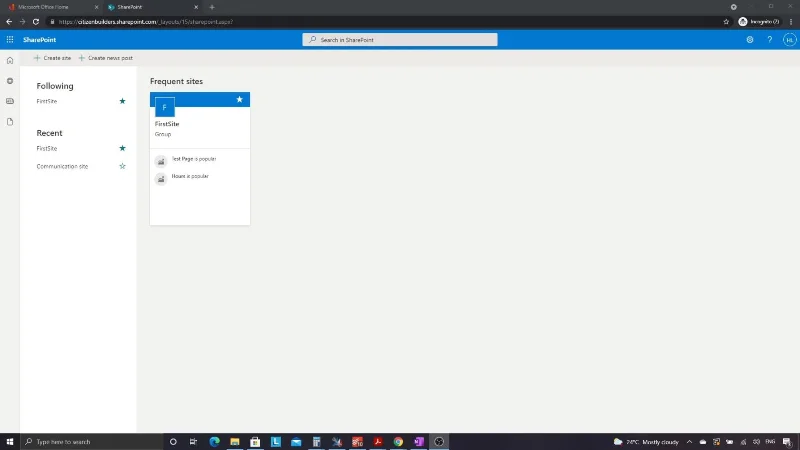Open Communication site under Recent
The image size is (800, 450).
62,166
